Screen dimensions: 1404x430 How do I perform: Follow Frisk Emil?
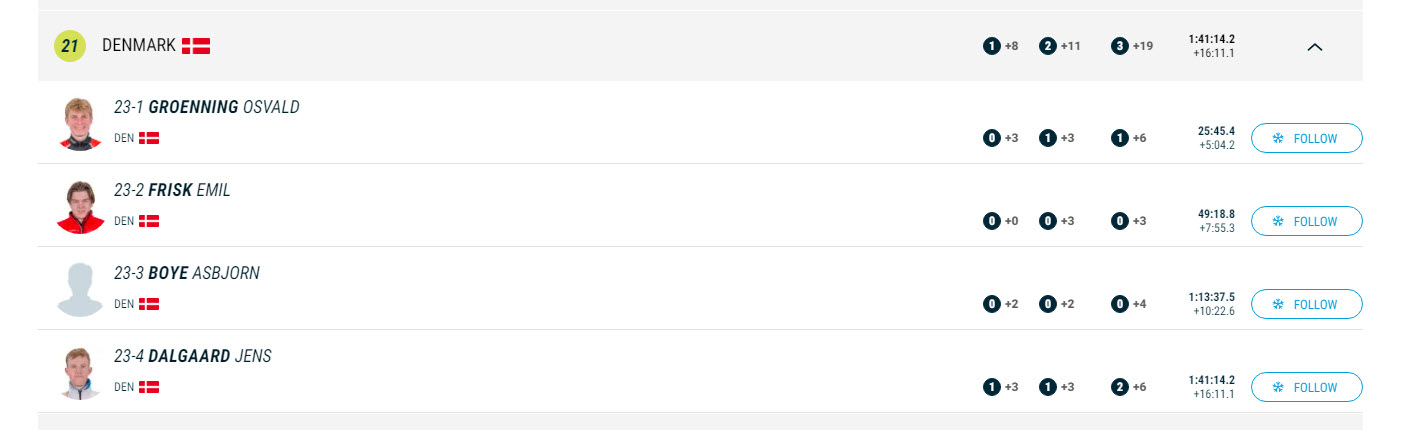click(1306, 221)
